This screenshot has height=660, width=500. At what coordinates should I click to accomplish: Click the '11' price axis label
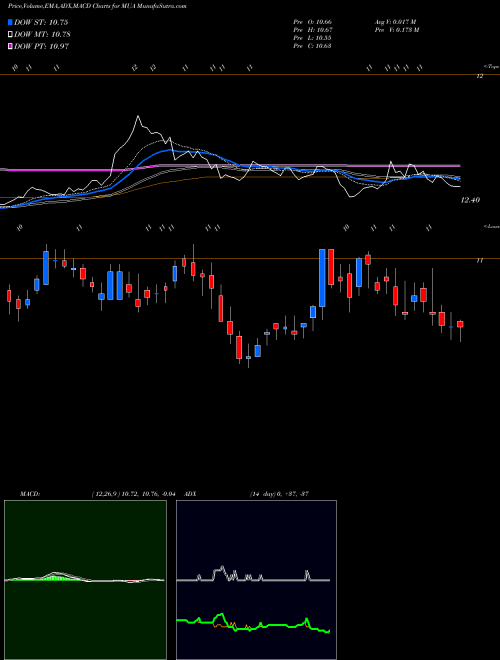tap(479, 261)
